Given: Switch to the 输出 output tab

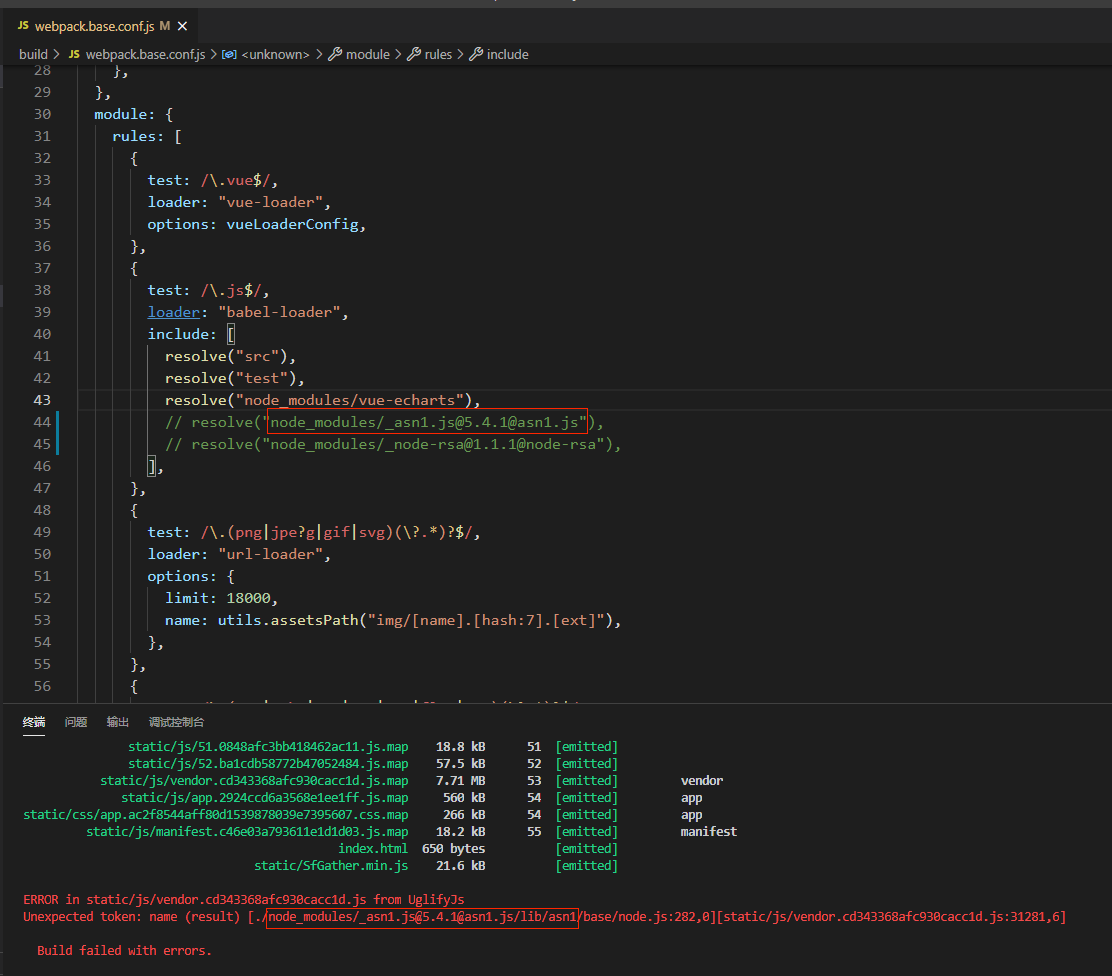Looking at the screenshot, I should (118, 722).
